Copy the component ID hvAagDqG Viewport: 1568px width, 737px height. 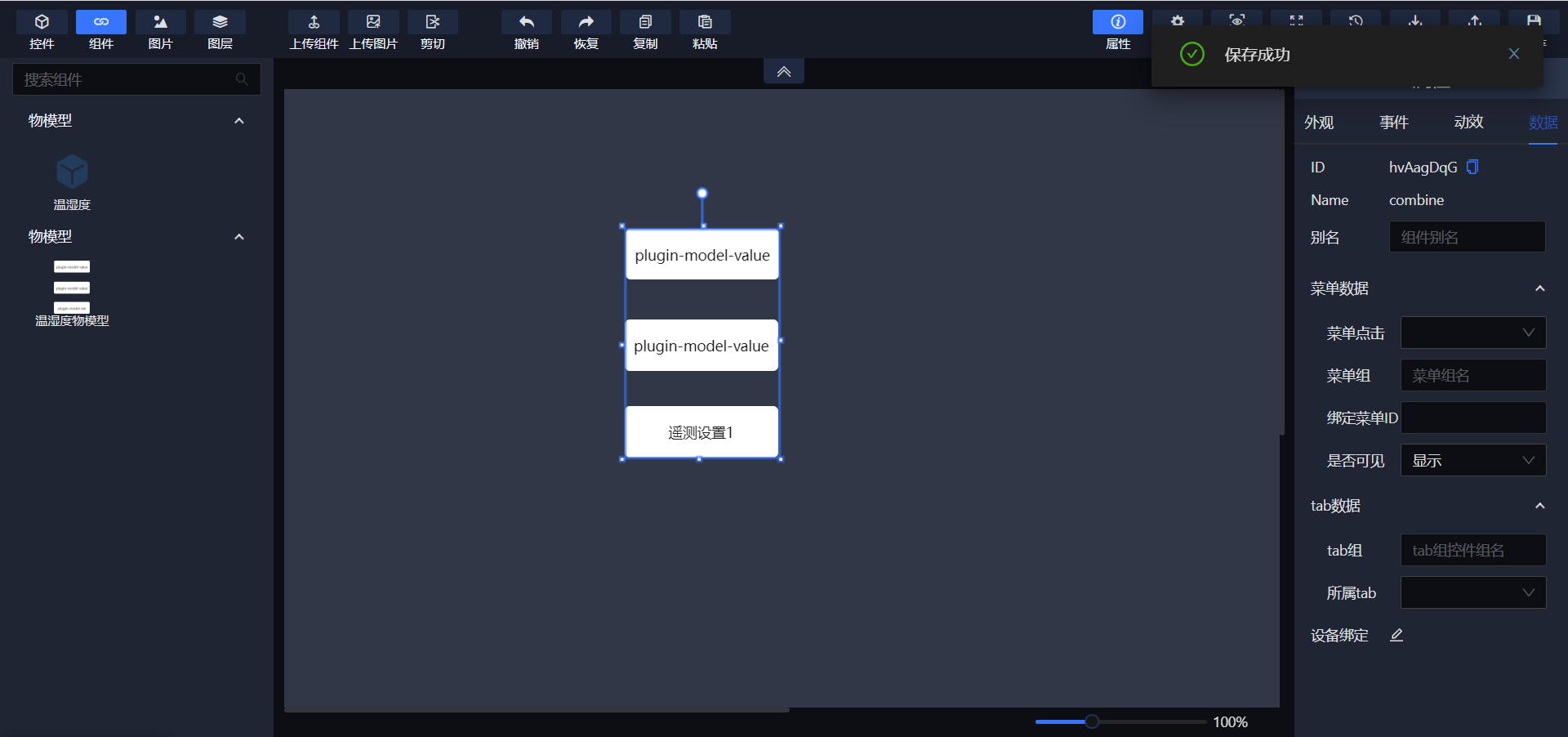click(x=1472, y=167)
